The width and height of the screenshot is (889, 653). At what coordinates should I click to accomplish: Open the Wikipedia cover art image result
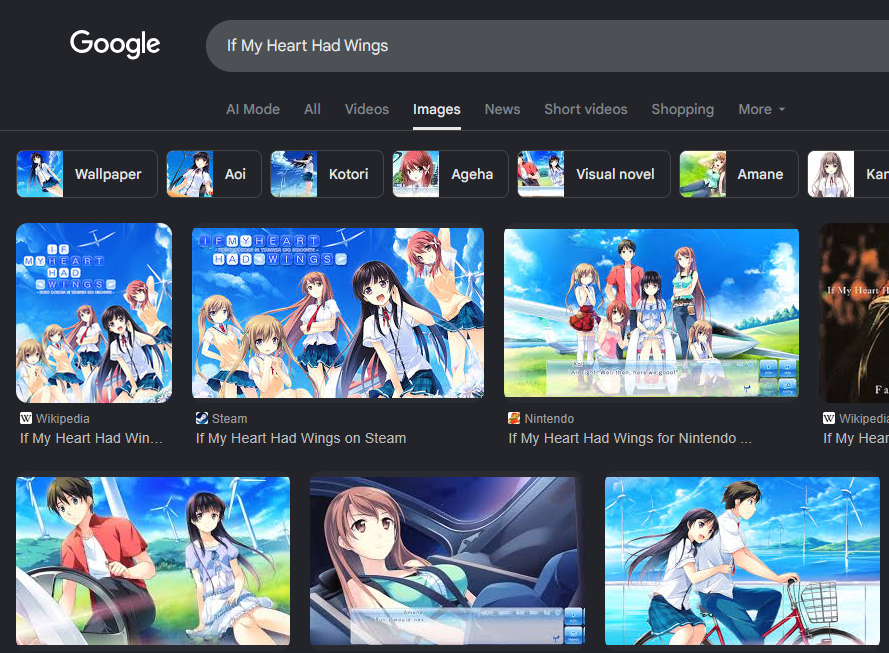click(94, 313)
